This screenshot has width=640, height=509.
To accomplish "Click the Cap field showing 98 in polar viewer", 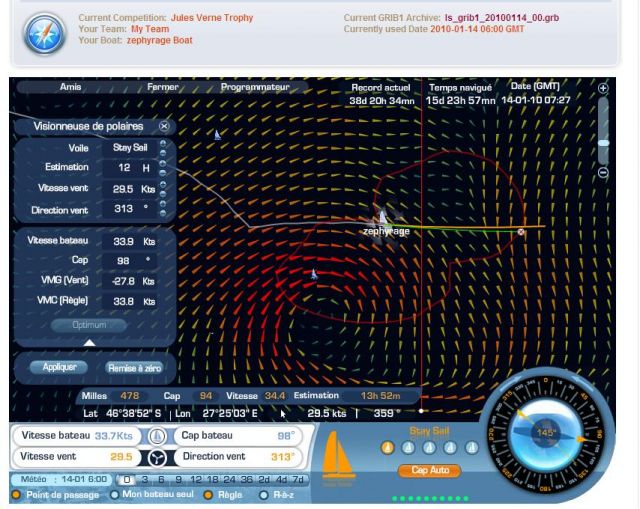I will pos(129,260).
